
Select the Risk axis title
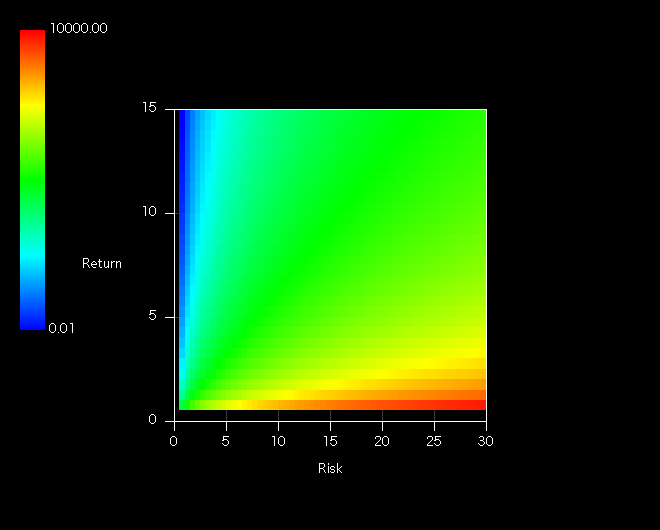330,469
